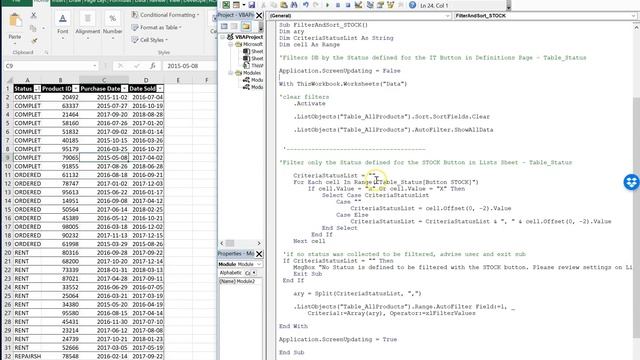Open the Status column filter dropdown
This screenshot has height=360, width=640.
37,89
